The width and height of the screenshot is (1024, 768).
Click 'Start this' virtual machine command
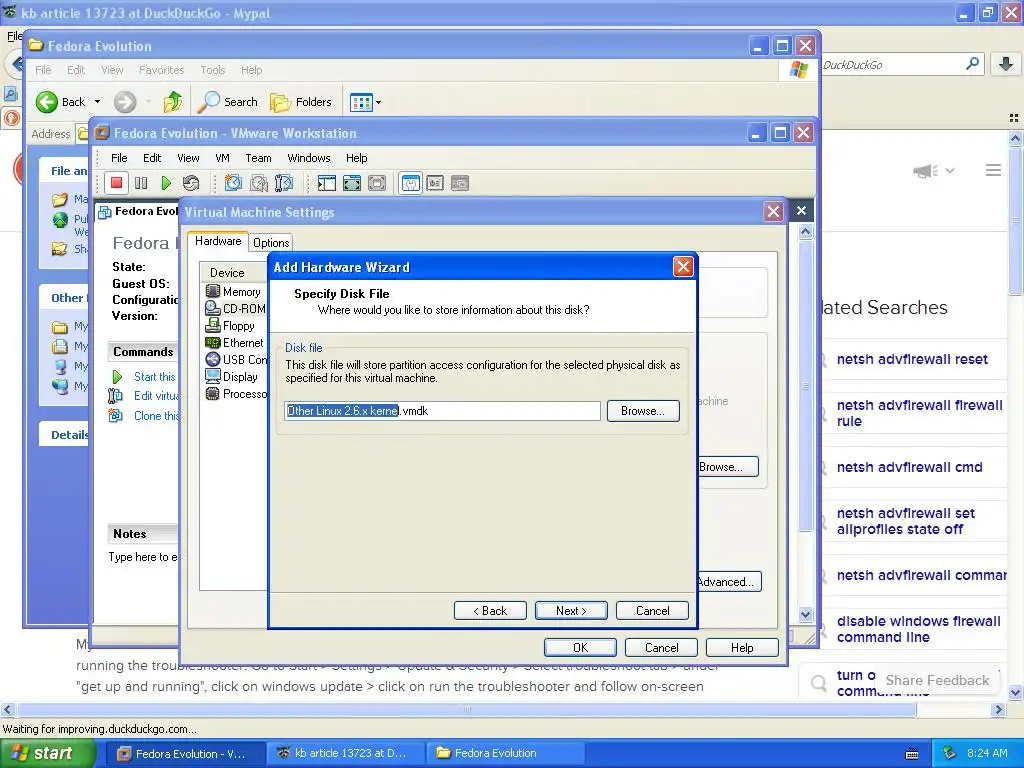coord(154,377)
